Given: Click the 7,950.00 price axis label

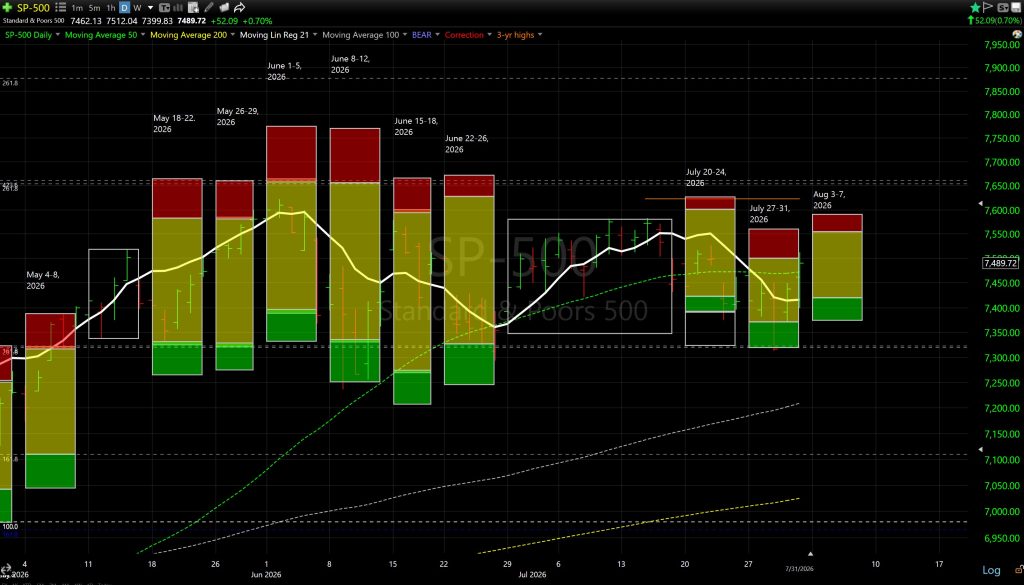Looking at the screenshot, I should [x=1002, y=45].
